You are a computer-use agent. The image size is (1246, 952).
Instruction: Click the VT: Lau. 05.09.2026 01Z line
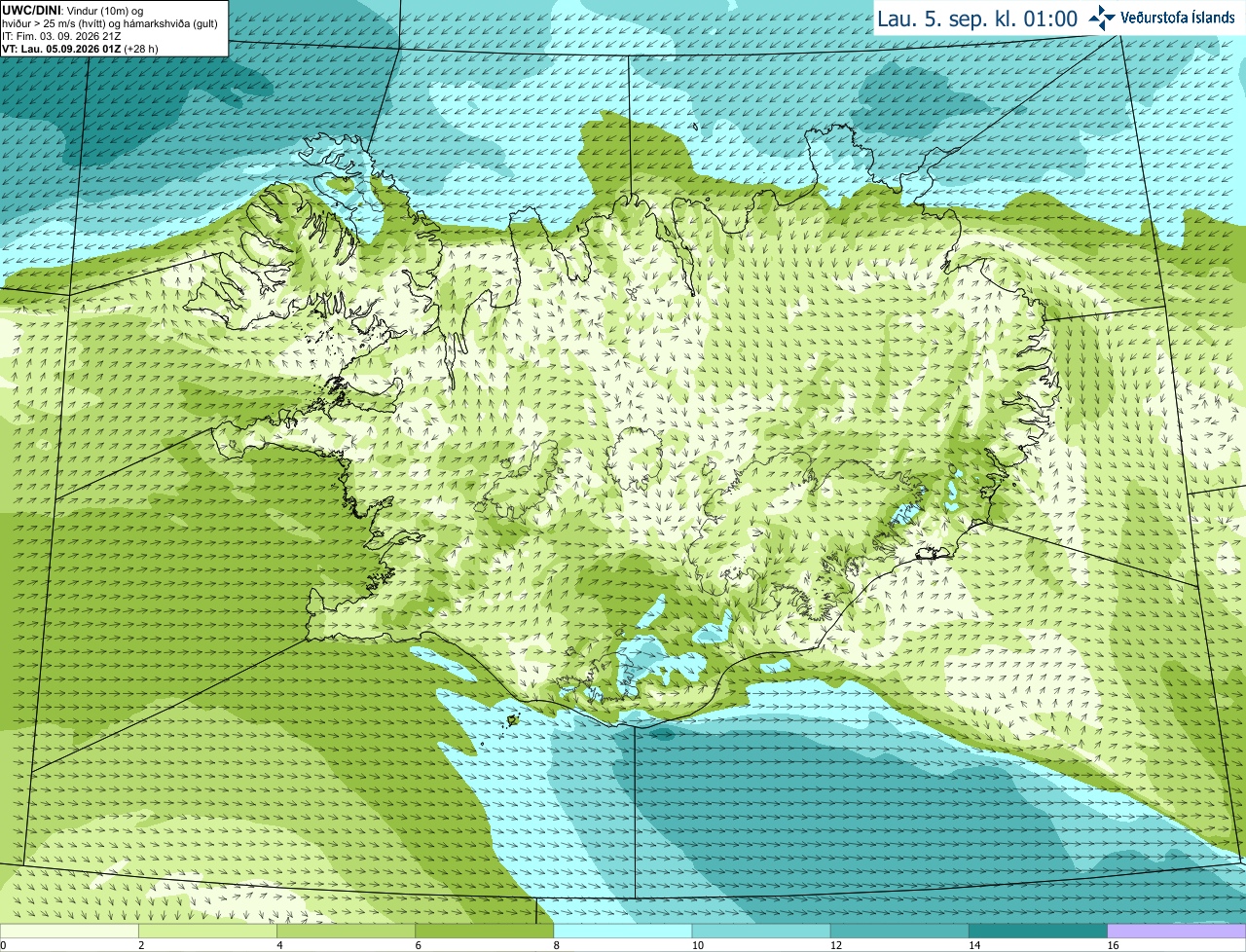tap(60, 49)
